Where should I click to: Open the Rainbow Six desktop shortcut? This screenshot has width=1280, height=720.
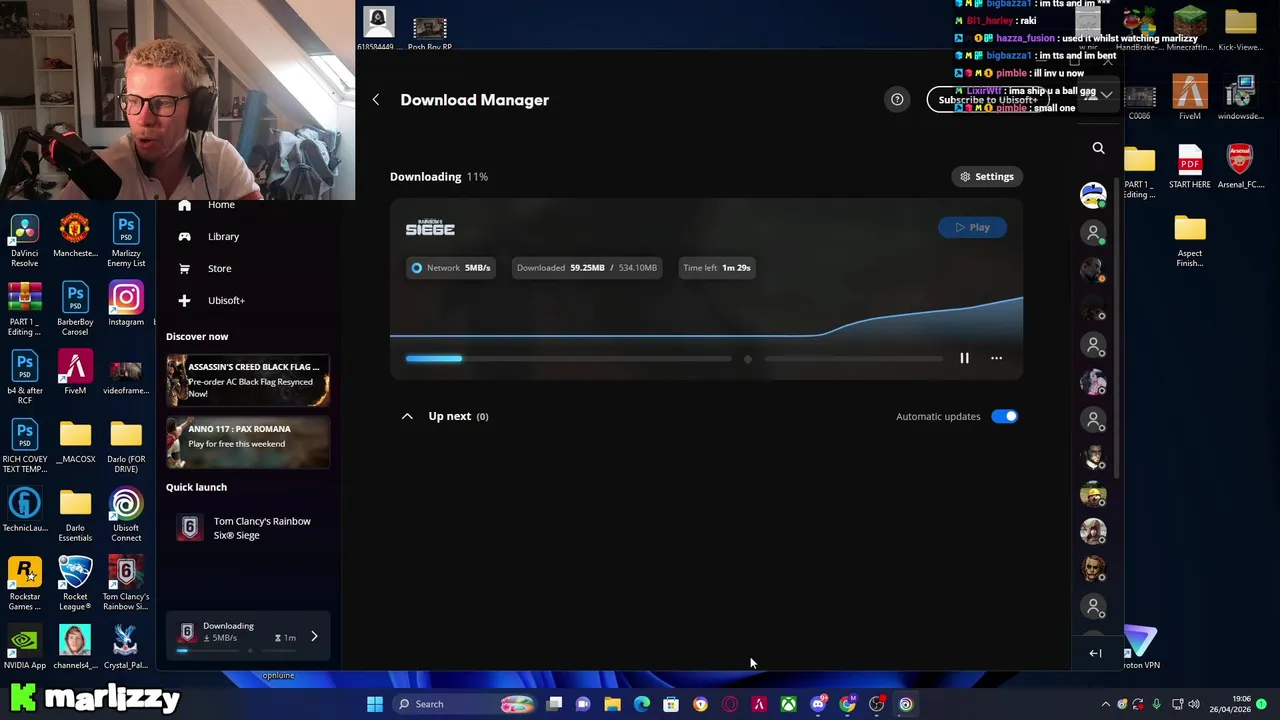point(126,584)
